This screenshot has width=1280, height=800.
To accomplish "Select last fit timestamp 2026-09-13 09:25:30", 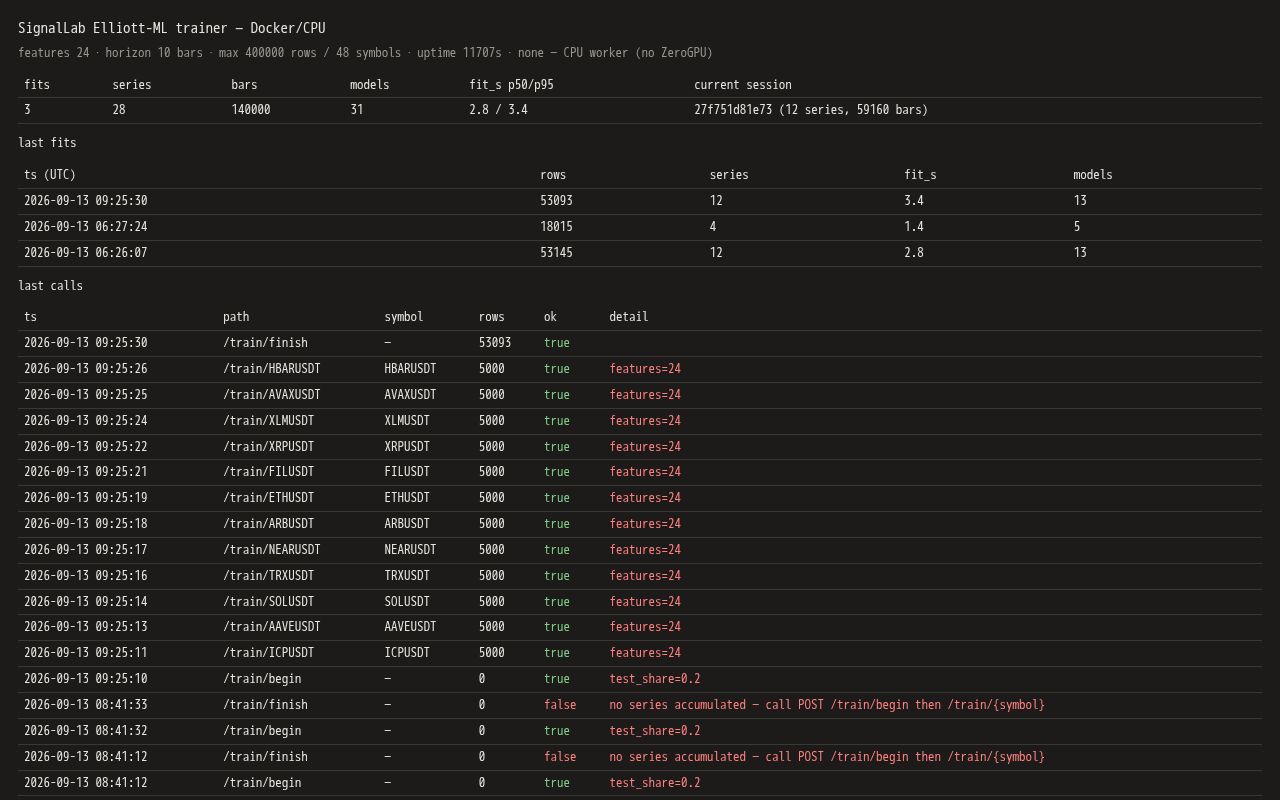I will pyautogui.click(x=86, y=201).
